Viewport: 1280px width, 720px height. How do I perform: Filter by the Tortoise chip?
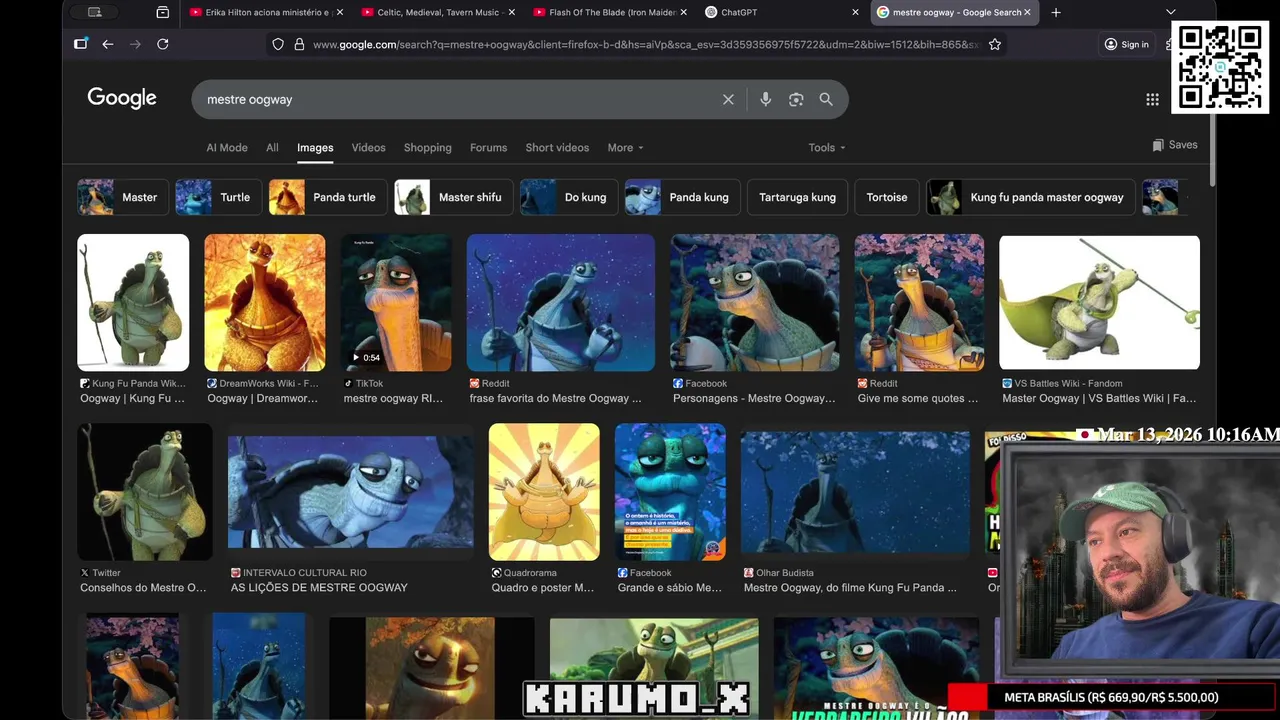tap(887, 197)
